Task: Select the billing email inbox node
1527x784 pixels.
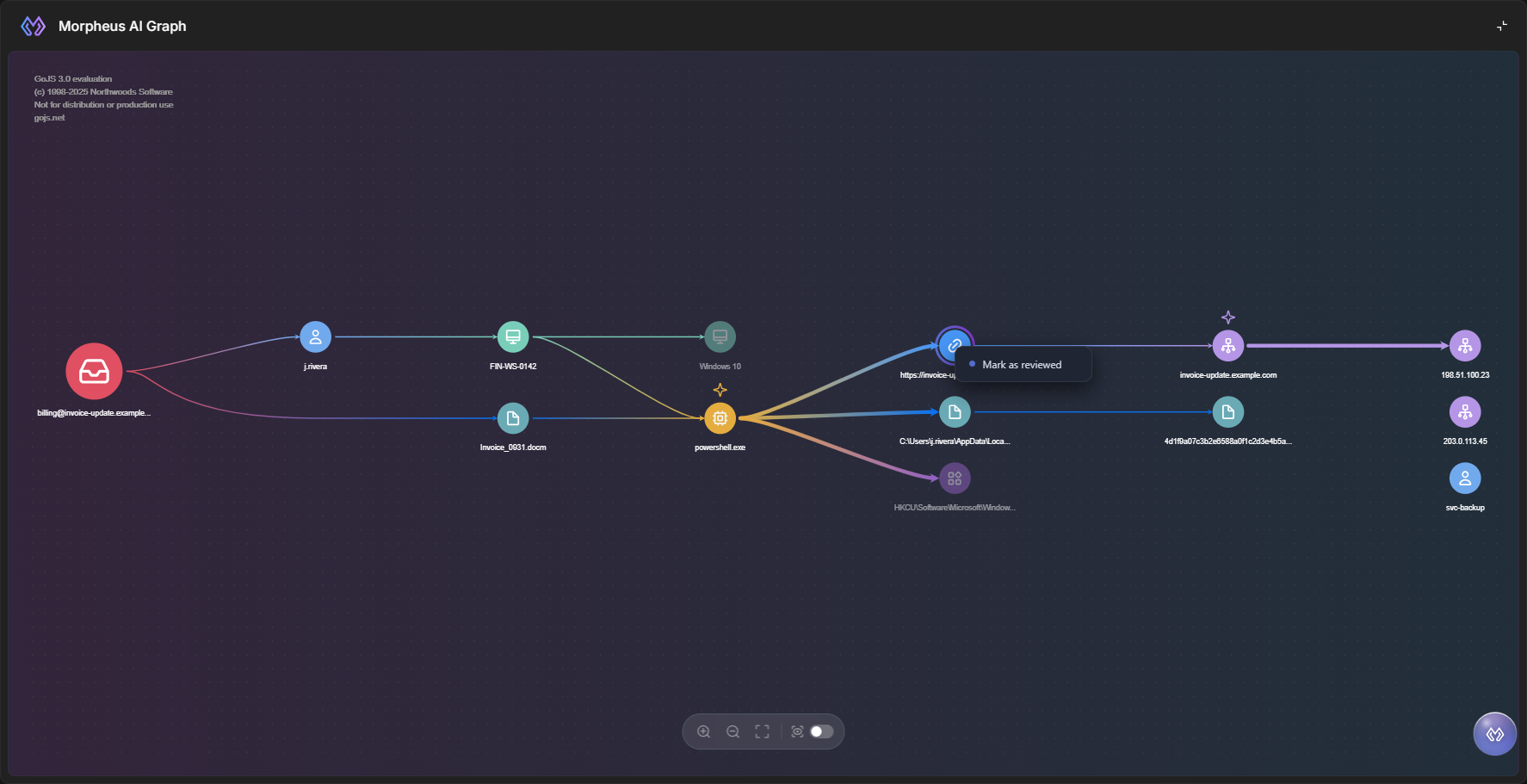Action: (94, 371)
